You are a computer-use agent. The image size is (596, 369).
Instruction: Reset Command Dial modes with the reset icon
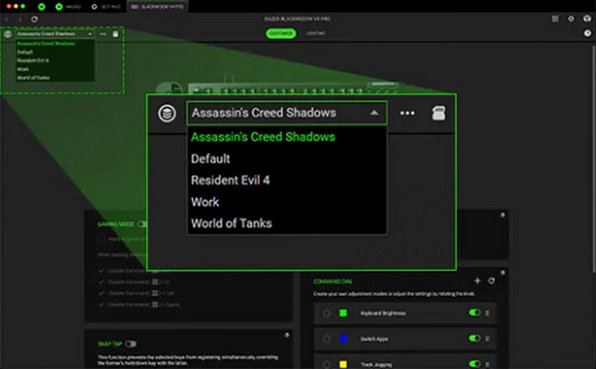point(491,281)
